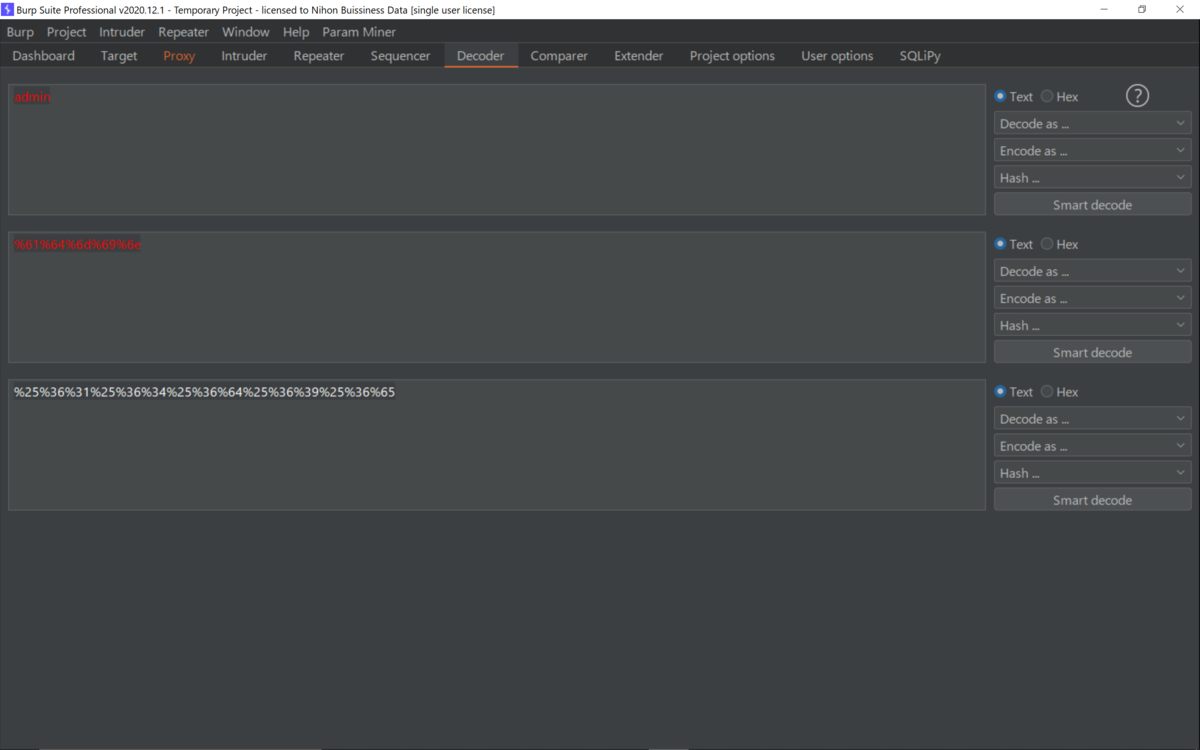Open 'Hash ...' dropdown for admin panel

tap(1092, 178)
